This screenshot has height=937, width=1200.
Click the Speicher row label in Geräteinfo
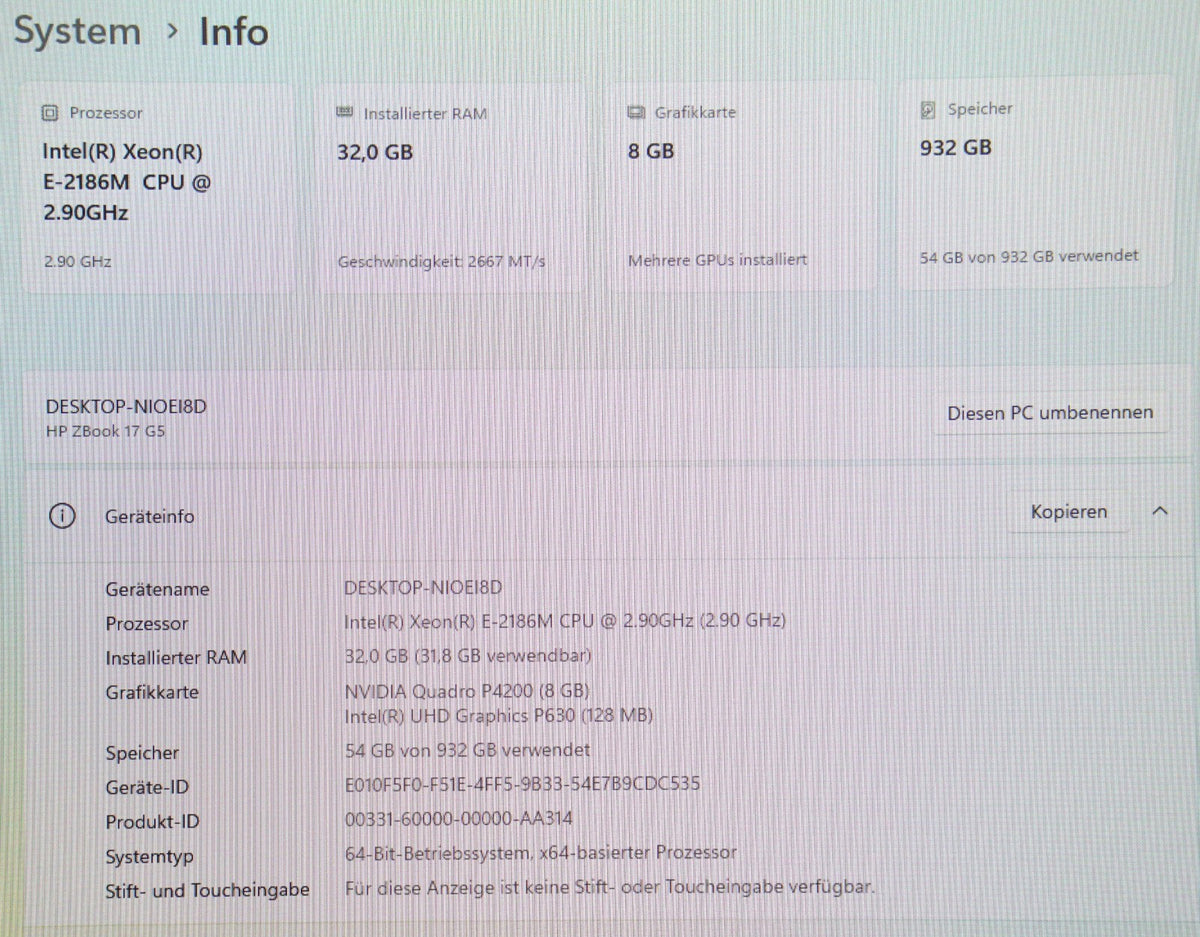[x=142, y=753]
